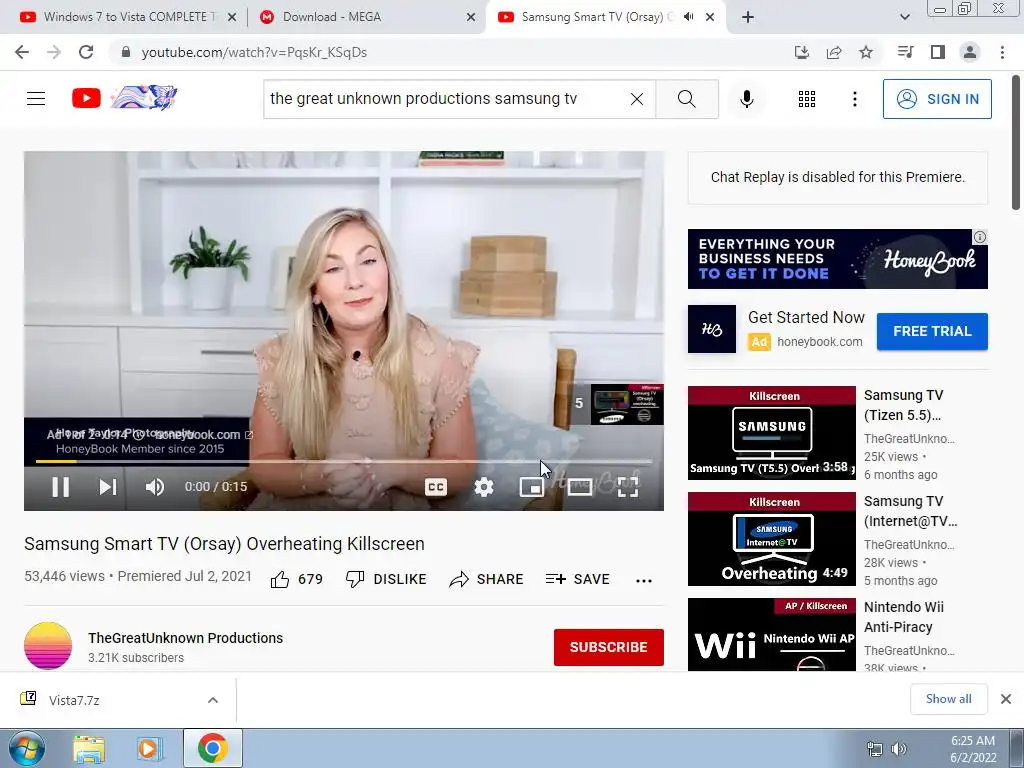
Task: Reload the current page
Action: [x=86, y=52]
